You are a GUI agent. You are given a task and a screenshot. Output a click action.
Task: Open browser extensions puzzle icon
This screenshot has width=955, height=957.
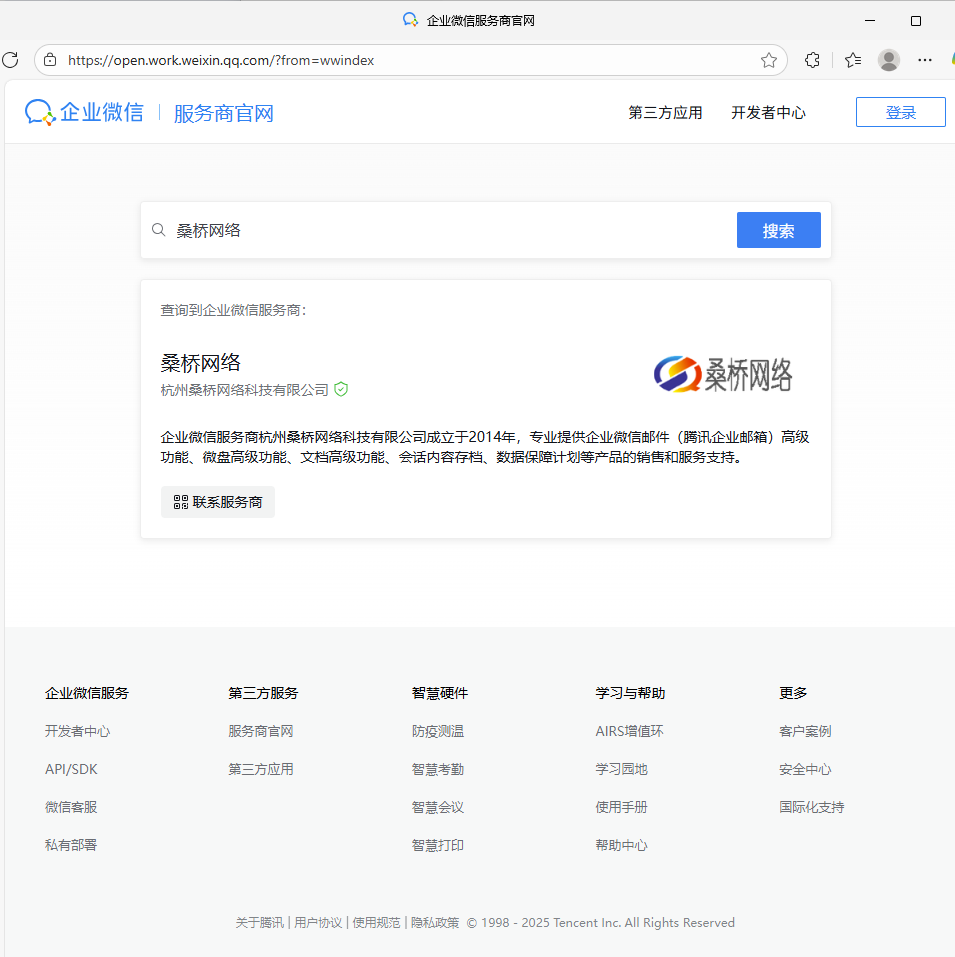[812, 60]
